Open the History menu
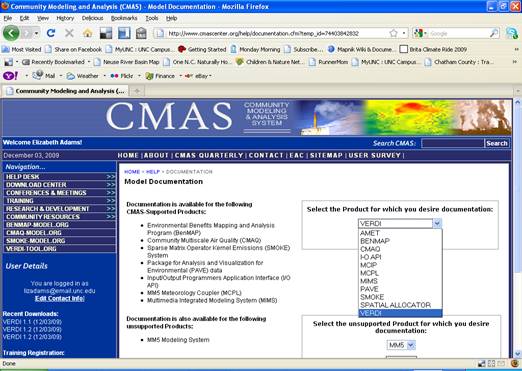The image size is (522, 371). [65, 18]
